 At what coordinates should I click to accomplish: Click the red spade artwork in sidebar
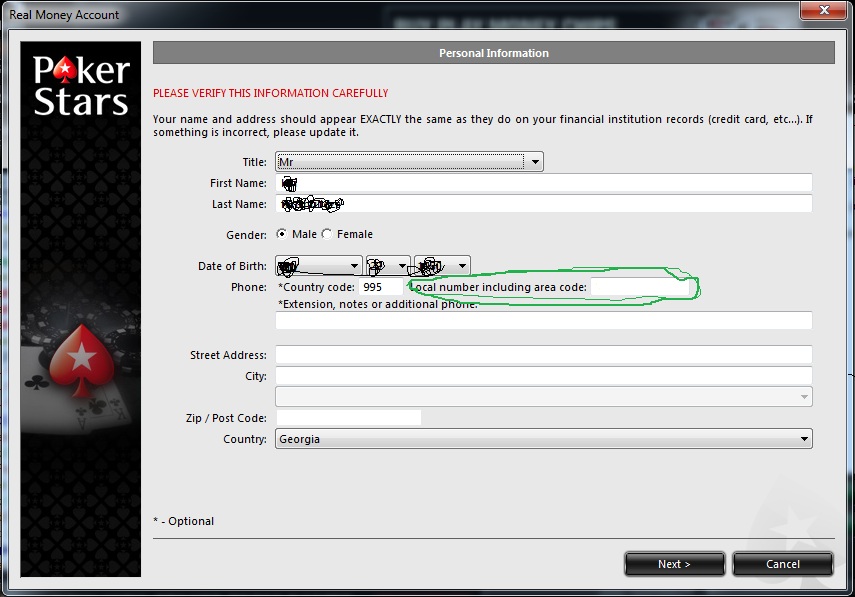[x=82, y=360]
